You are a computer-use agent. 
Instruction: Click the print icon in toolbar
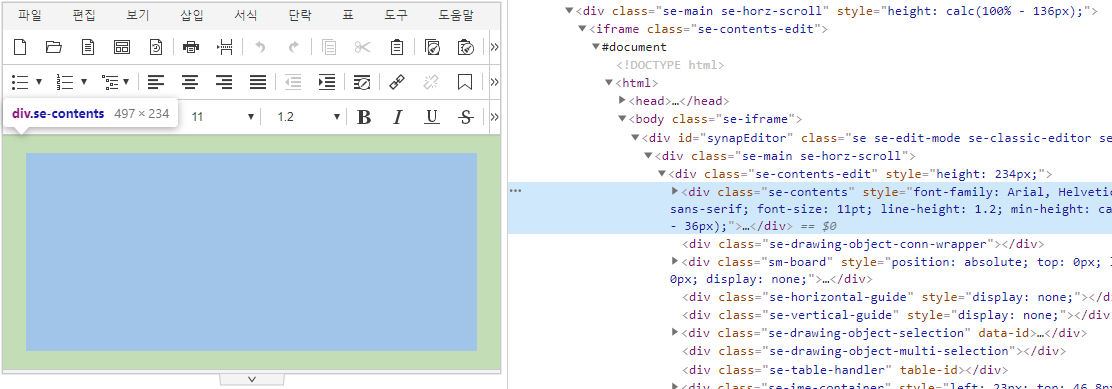pyautogui.click(x=191, y=47)
